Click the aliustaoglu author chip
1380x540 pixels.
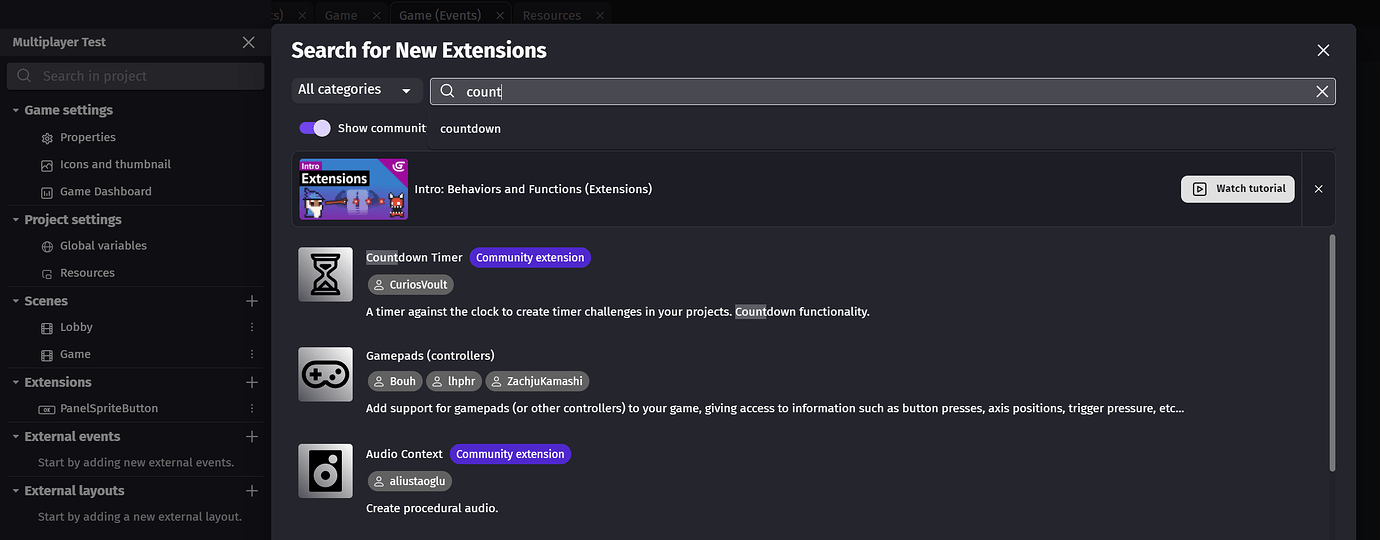pos(410,481)
